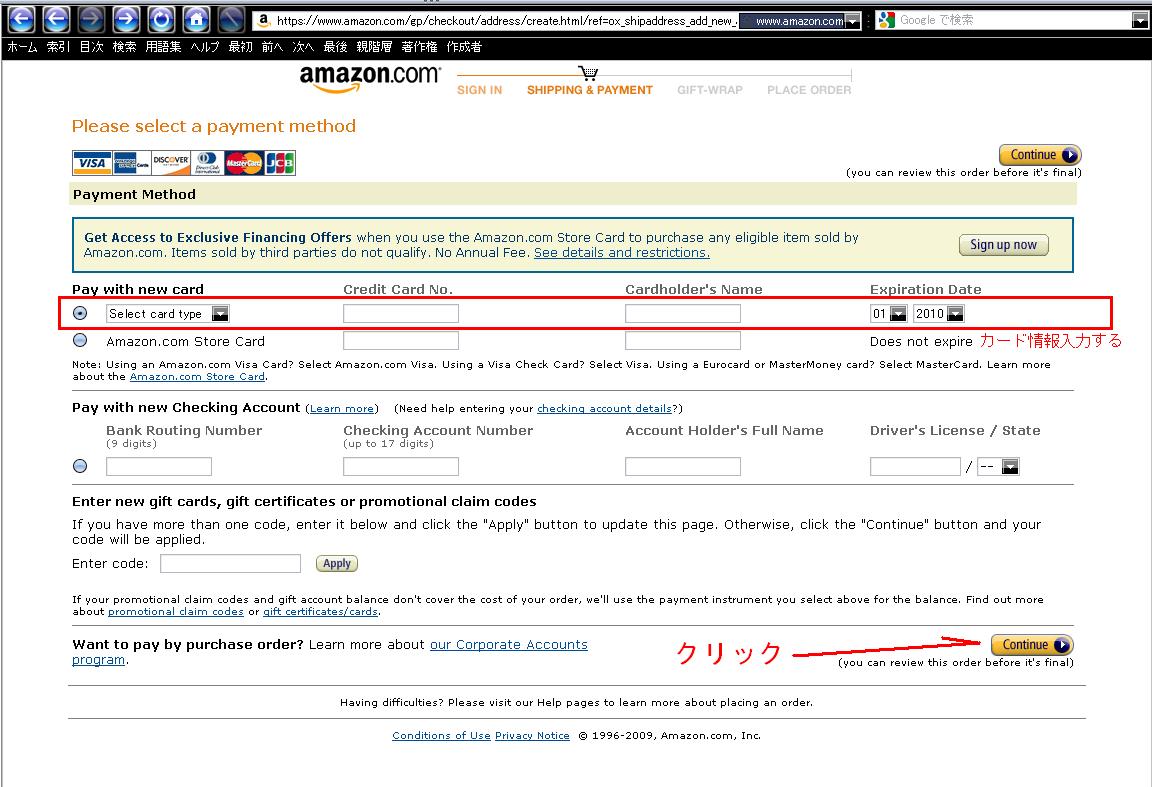
Task: Click the top Continue button
Action: coord(1040,155)
